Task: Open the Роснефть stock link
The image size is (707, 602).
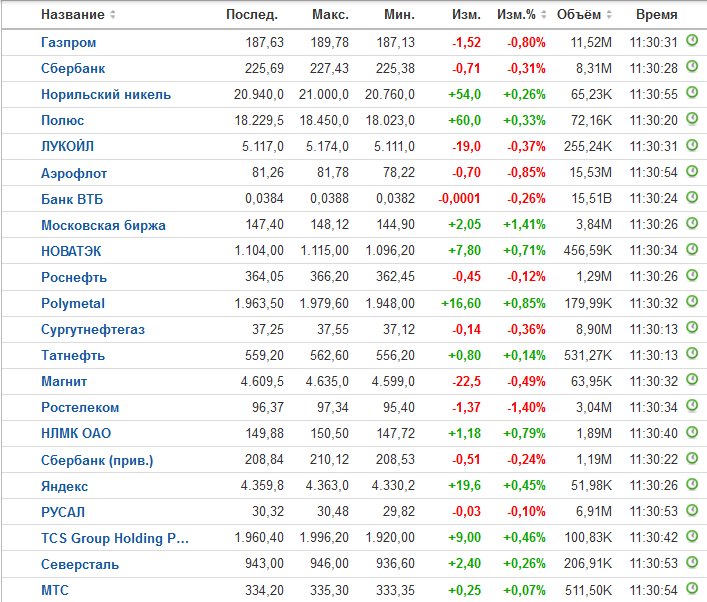Action: tap(74, 277)
